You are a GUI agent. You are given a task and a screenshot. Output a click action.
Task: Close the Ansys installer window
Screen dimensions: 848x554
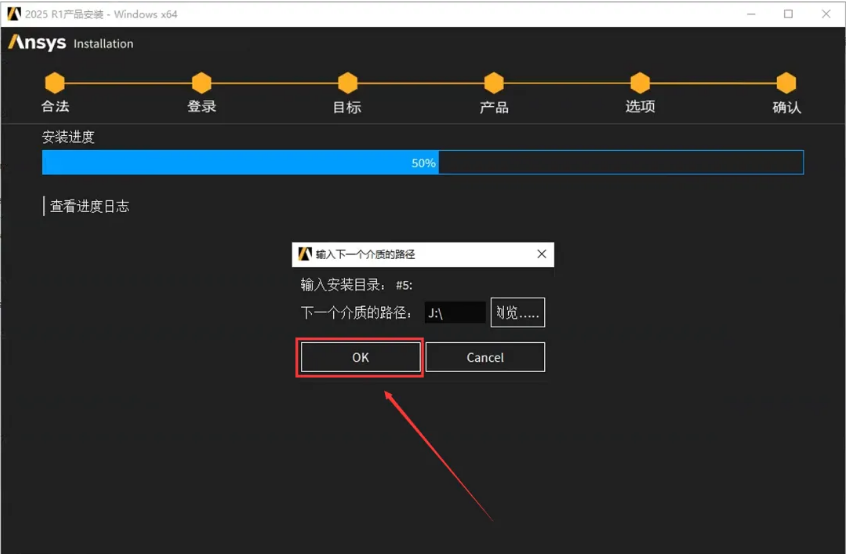pyautogui.click(x=826, y=14)
